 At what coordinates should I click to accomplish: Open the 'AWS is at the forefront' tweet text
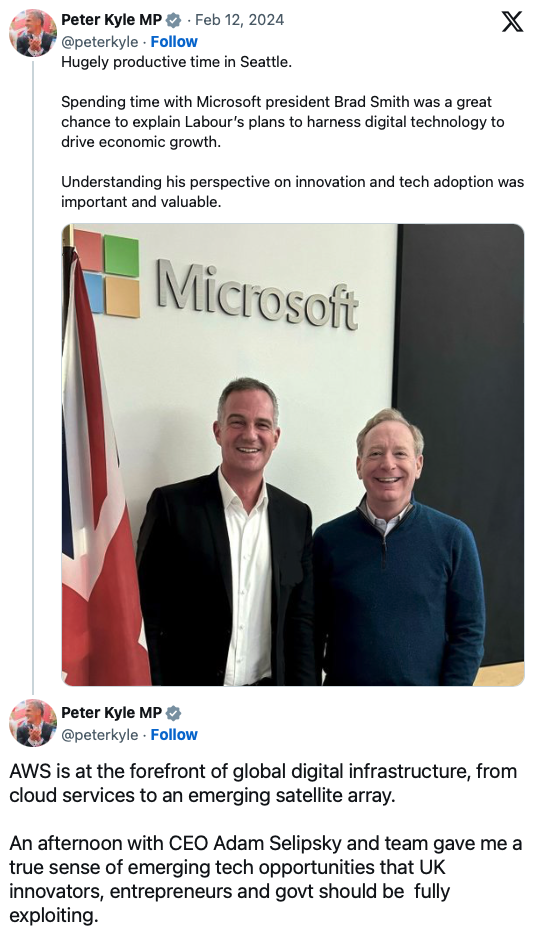(263, 783)
